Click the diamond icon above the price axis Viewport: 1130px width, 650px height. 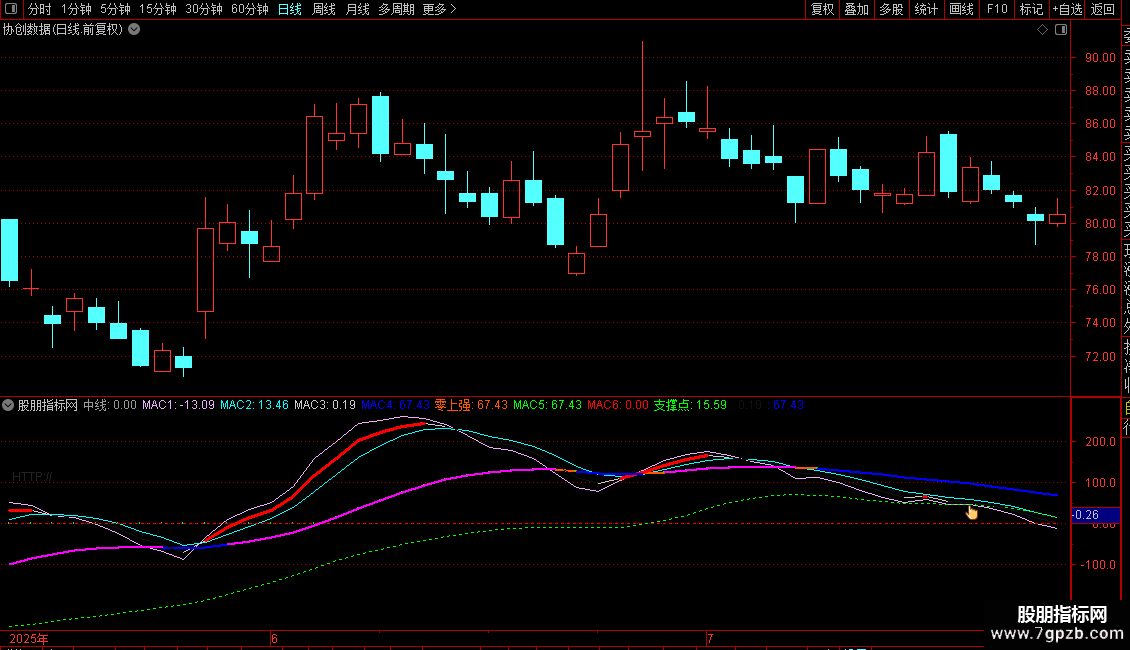coord(1042,30)
